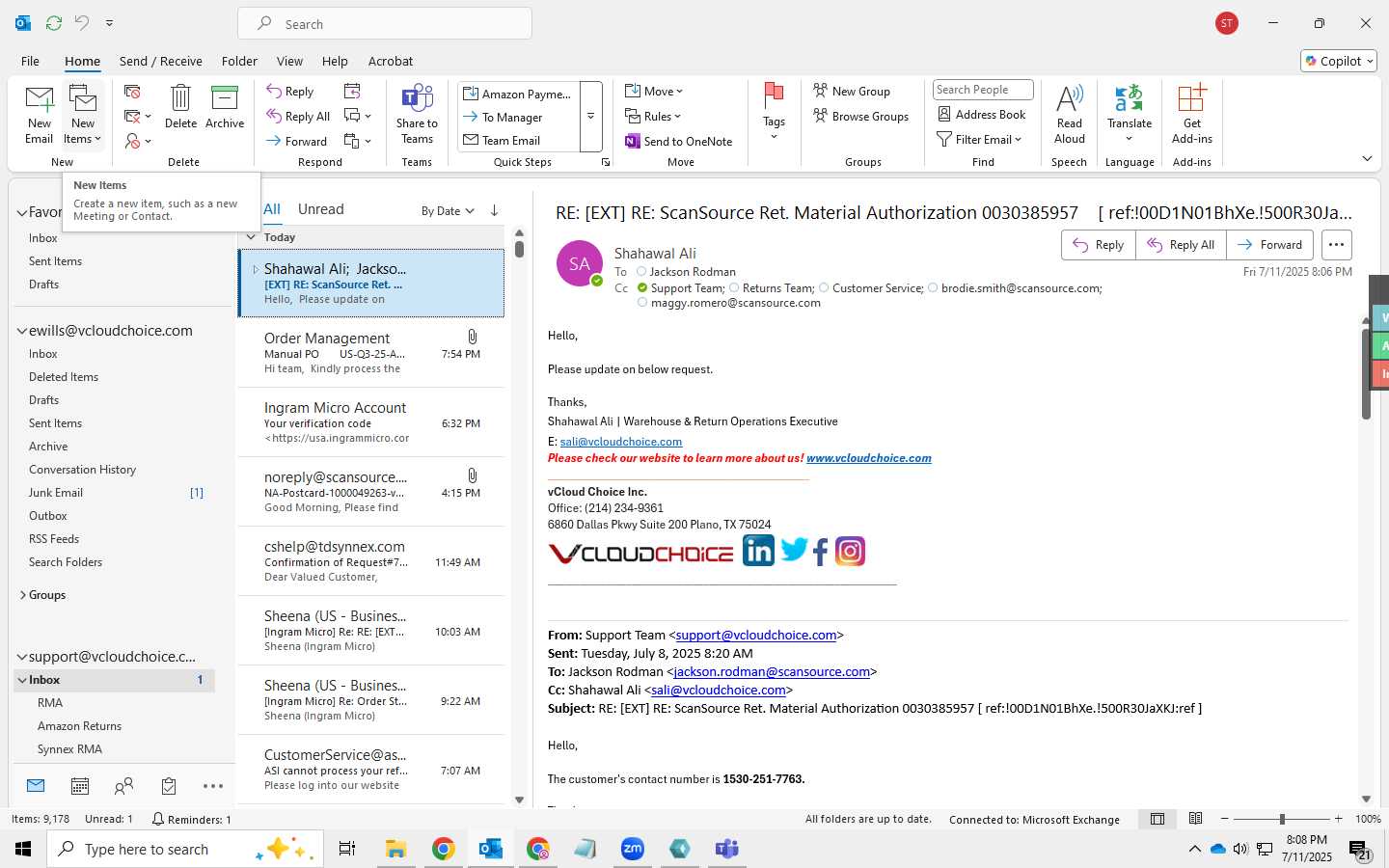This screenshot has height=868, width=1389.
Task: Open the Copilot button
Action: click(x=1339, y=61)
